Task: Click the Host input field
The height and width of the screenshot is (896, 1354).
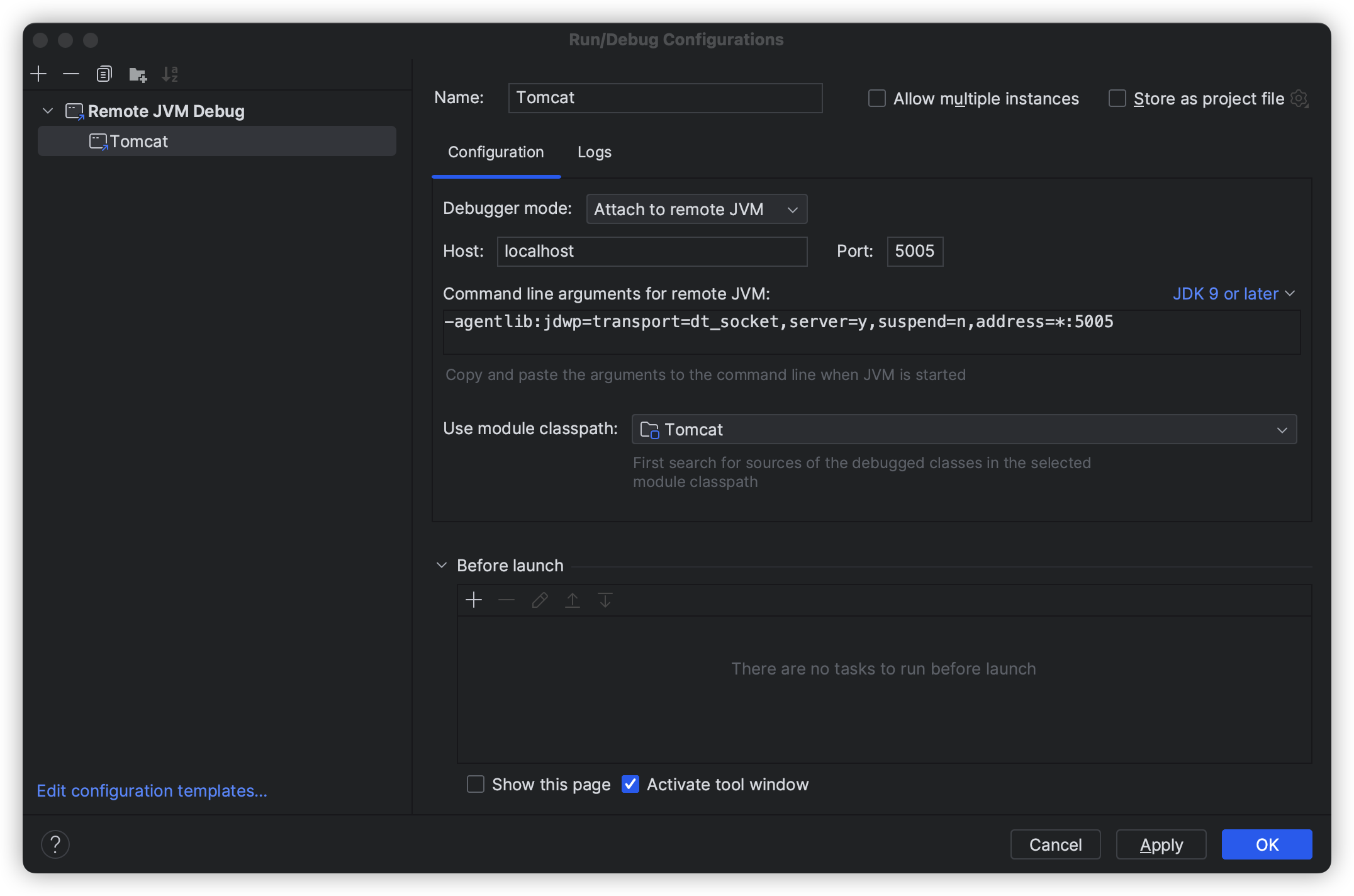Action: click(652, 252)
